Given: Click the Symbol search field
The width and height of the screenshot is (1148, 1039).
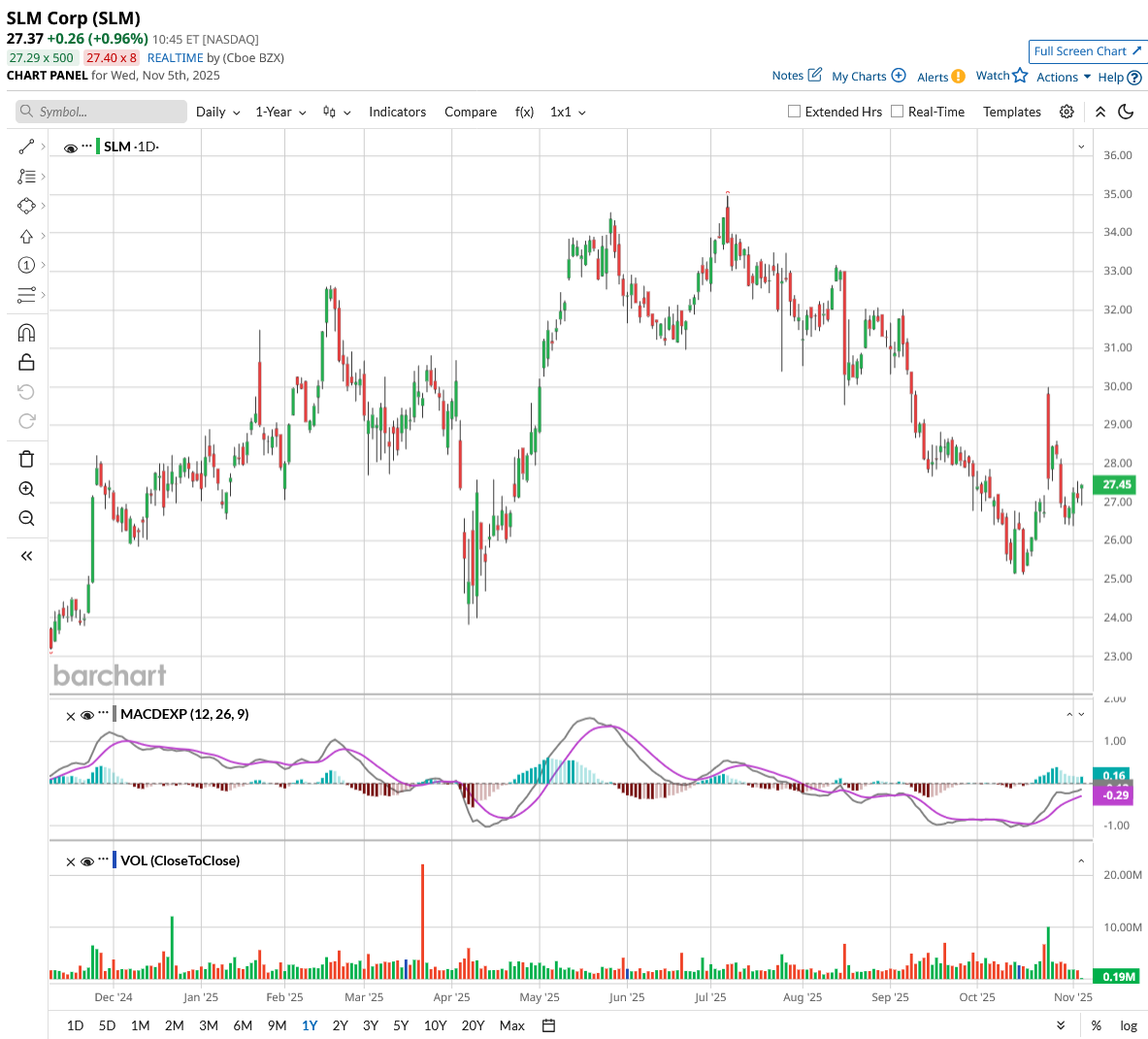Looking at the screenshot, I should tap(101, 112).
